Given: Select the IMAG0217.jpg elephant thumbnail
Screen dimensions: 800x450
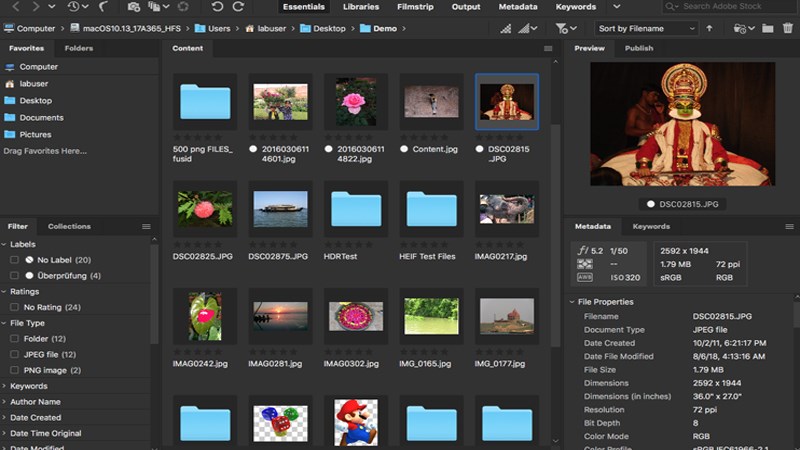Looking at the screenshot, I should point(507,209).
